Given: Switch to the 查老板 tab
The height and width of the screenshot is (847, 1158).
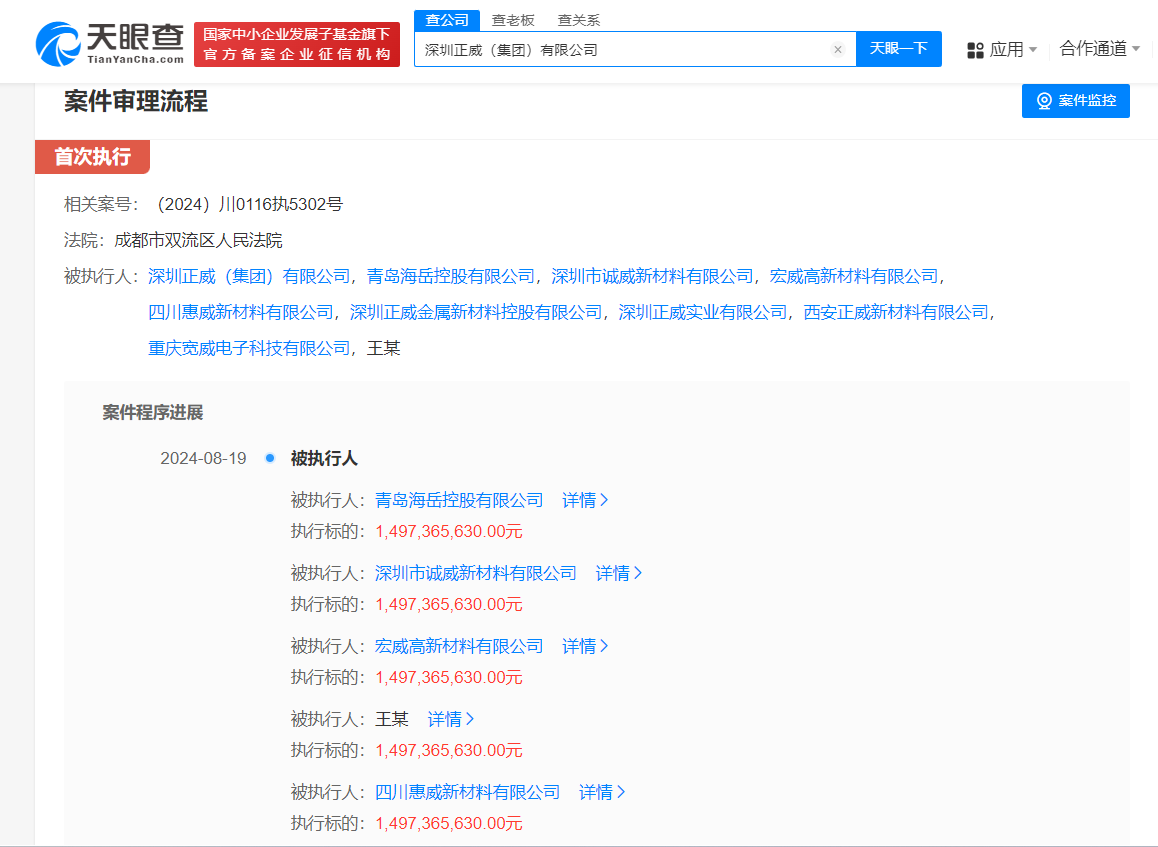Looking at the screenshot, I should (513, 20).
